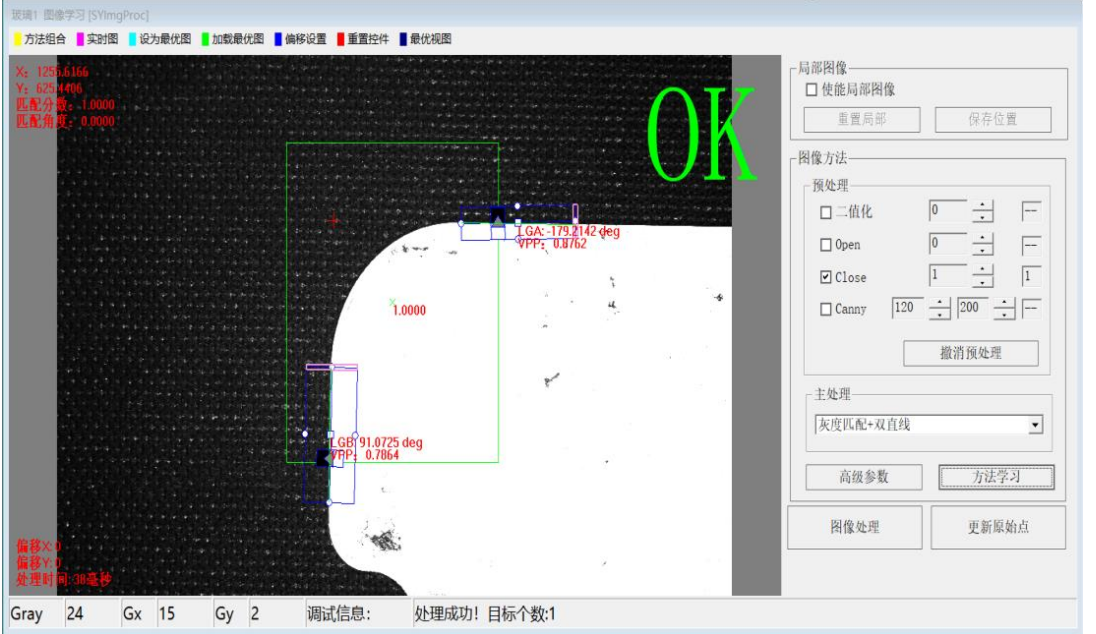Image resolution: width=1096 pixels, height=634 pixels.
Task: Click the Canny 200 threshold spinner
Action: click(1004, 309)
